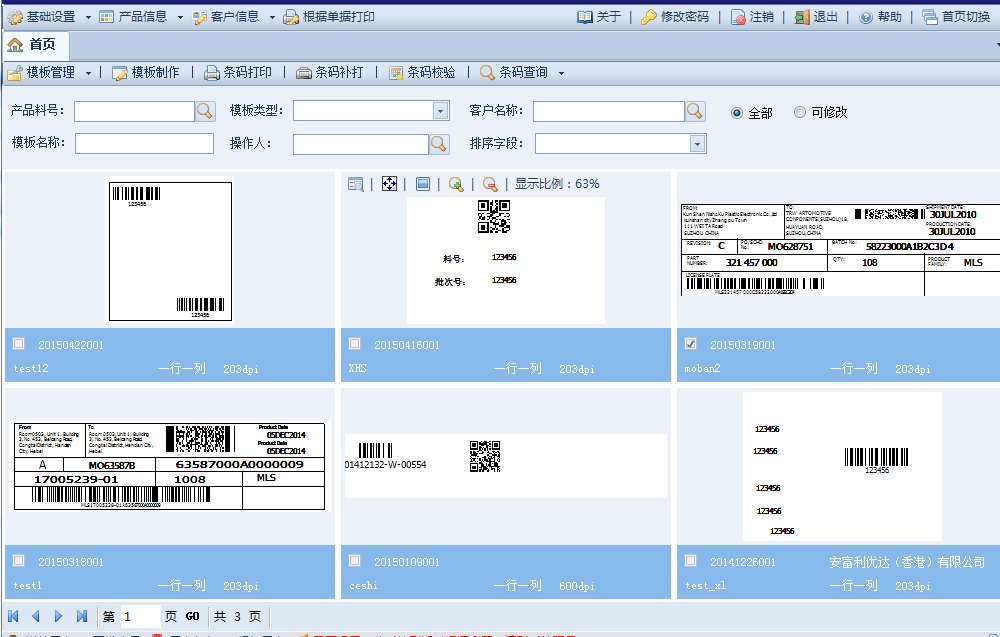This screenshot has height=637, width=1000.
Task: Uncheck the box for template 20150319001
Action: 690,344
